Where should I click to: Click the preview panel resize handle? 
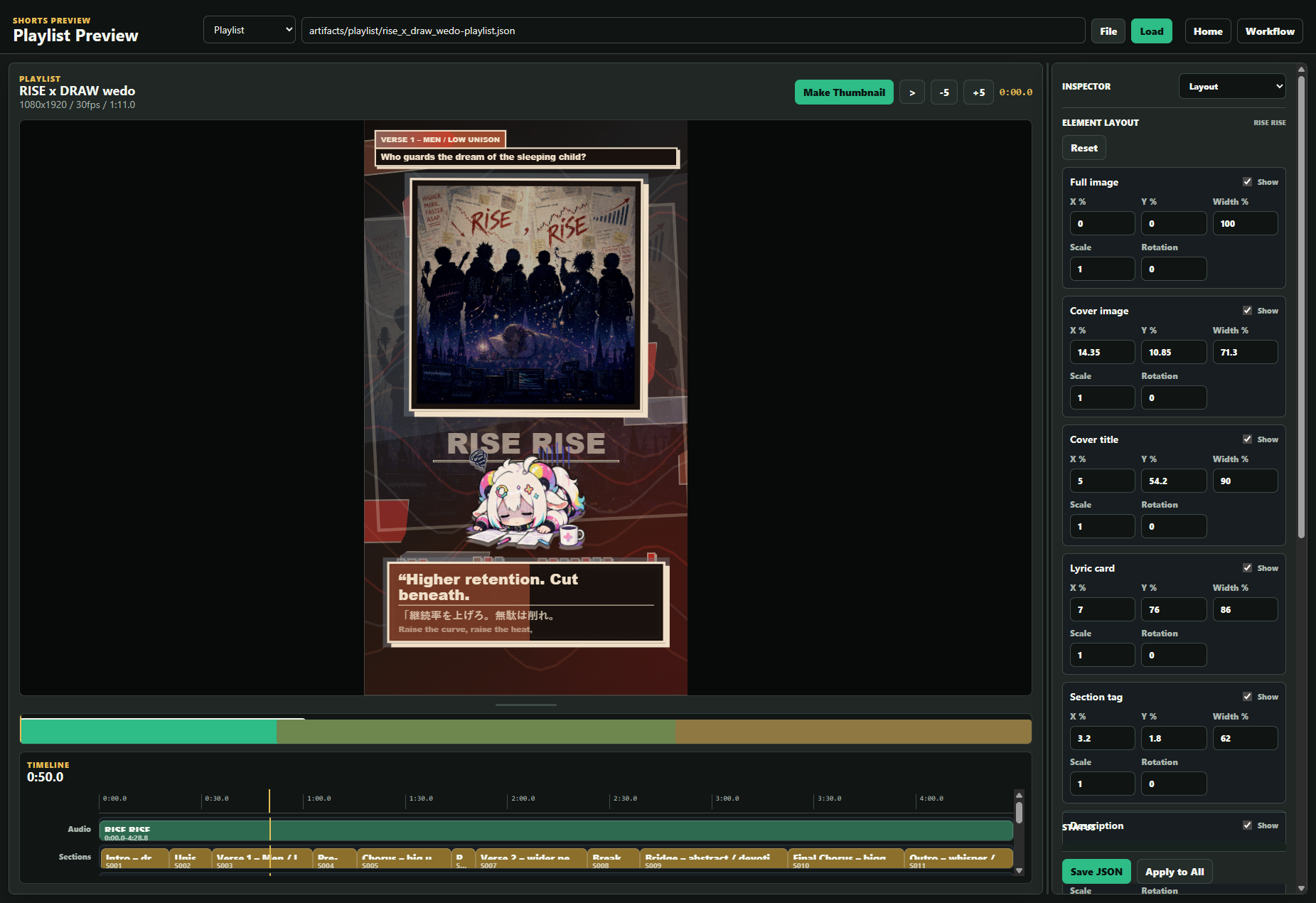tap(525, 705)
